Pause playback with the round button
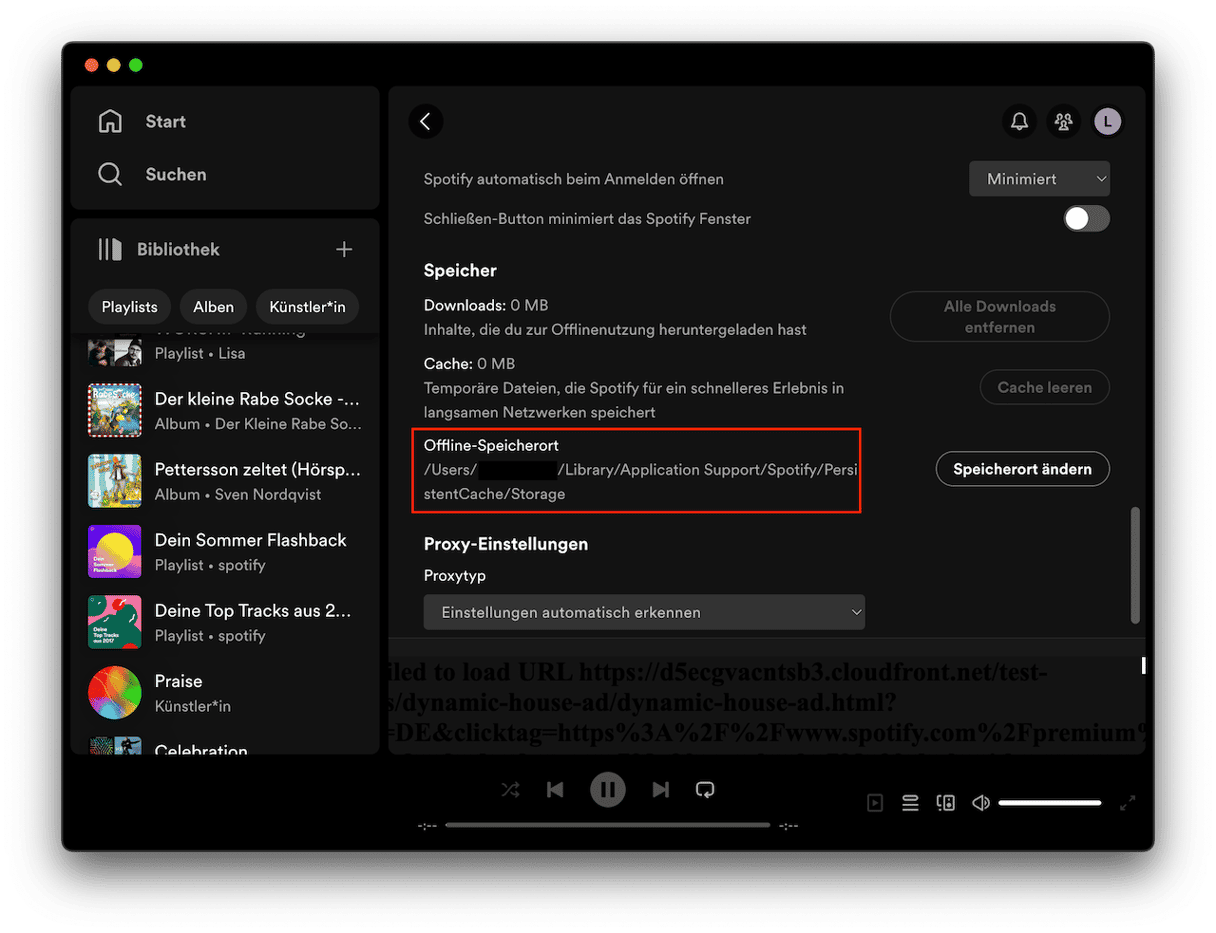Image resolution: width=1216 pixels, height=933 pixels. pyautogui.click(x=607, y=790)
